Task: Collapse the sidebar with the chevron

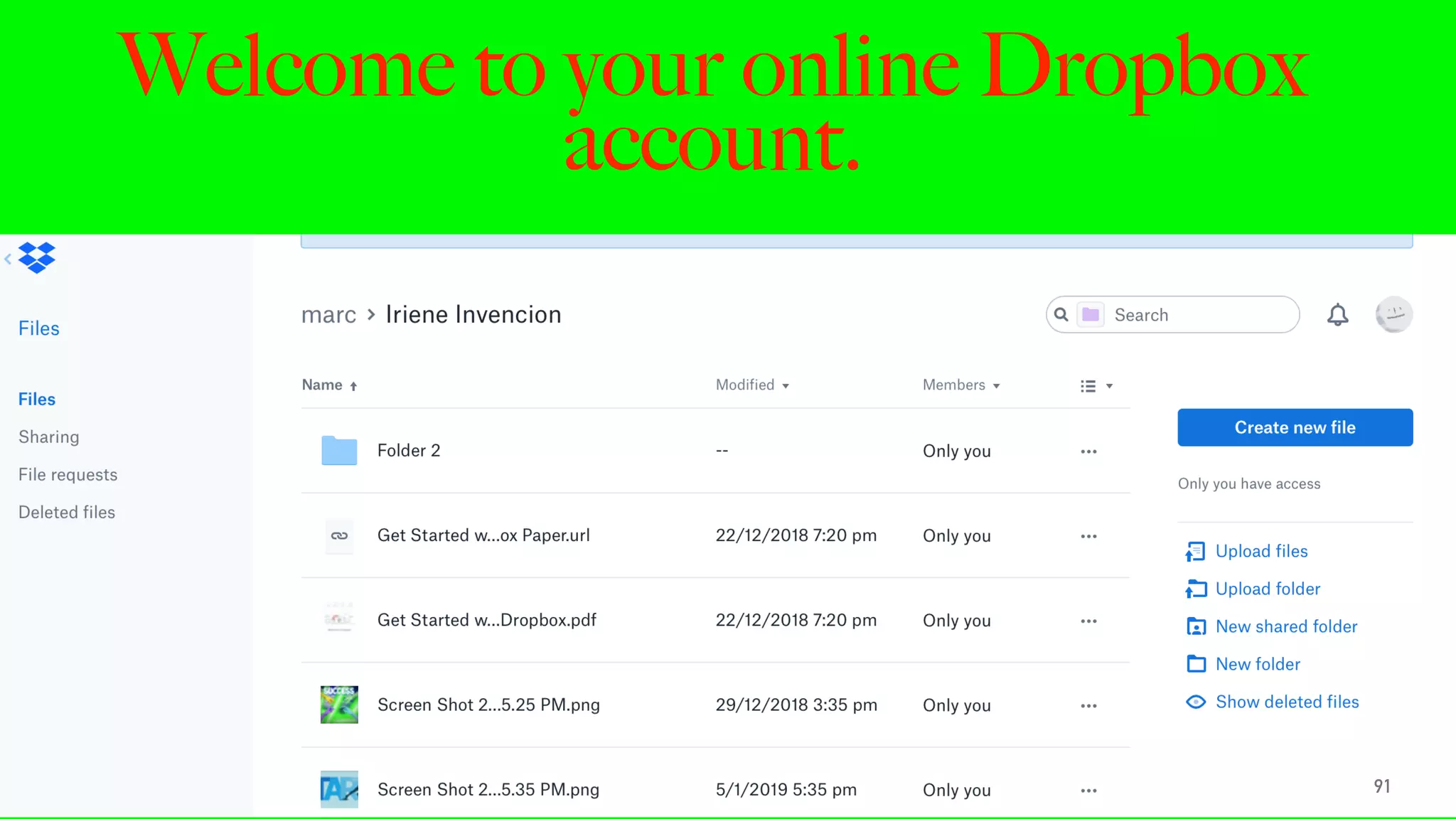Action: [8, 259]
